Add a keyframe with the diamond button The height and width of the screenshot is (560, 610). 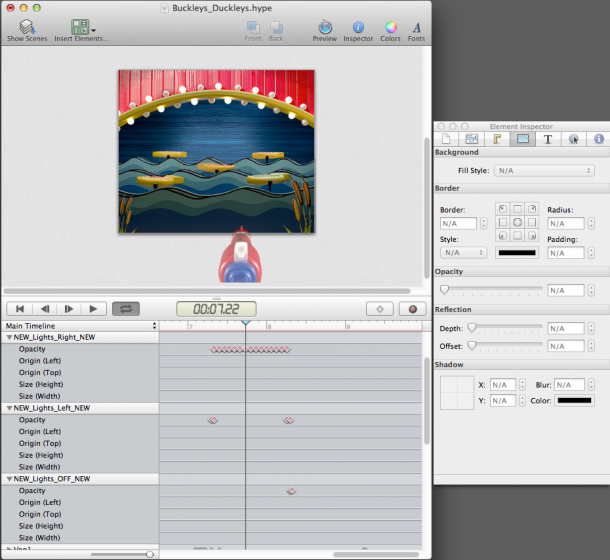(380, 309)
